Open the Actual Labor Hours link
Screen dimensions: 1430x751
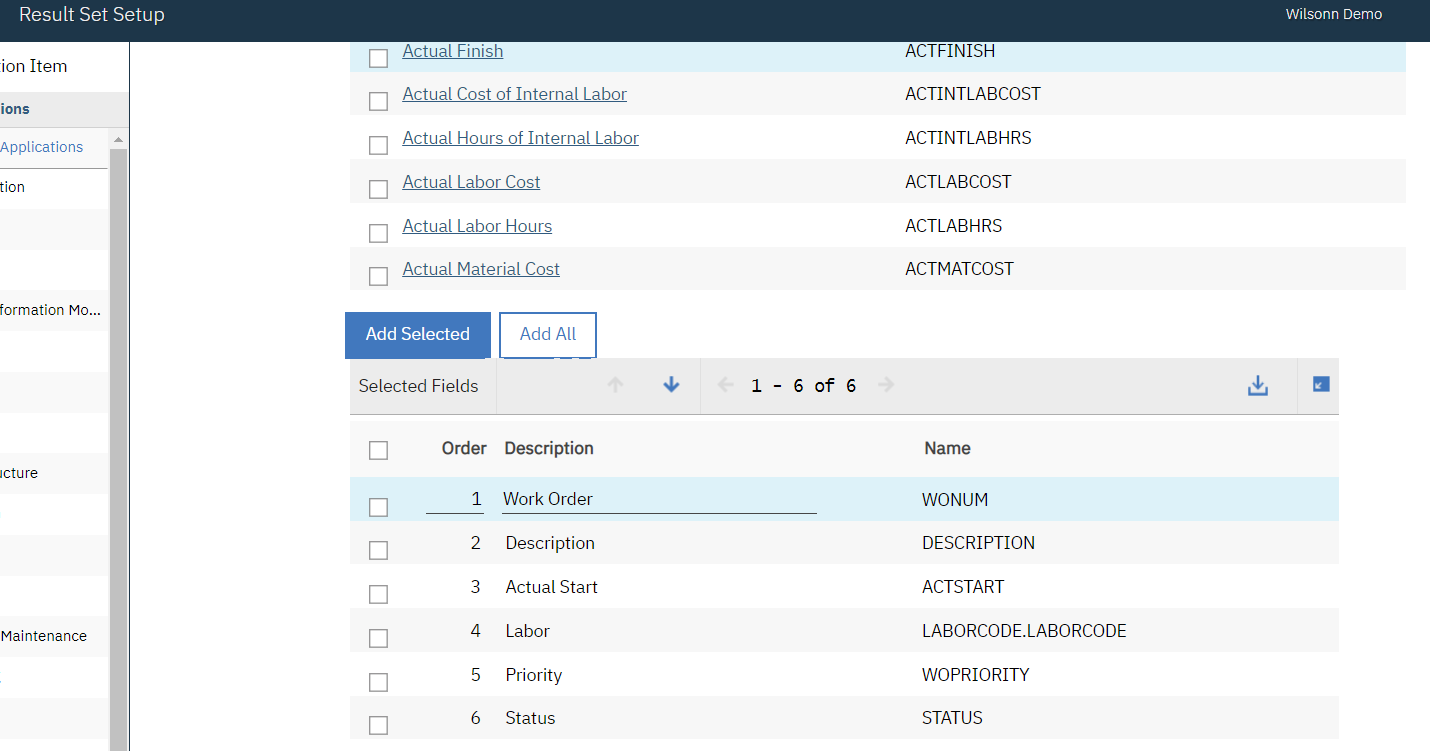(477, 225)
